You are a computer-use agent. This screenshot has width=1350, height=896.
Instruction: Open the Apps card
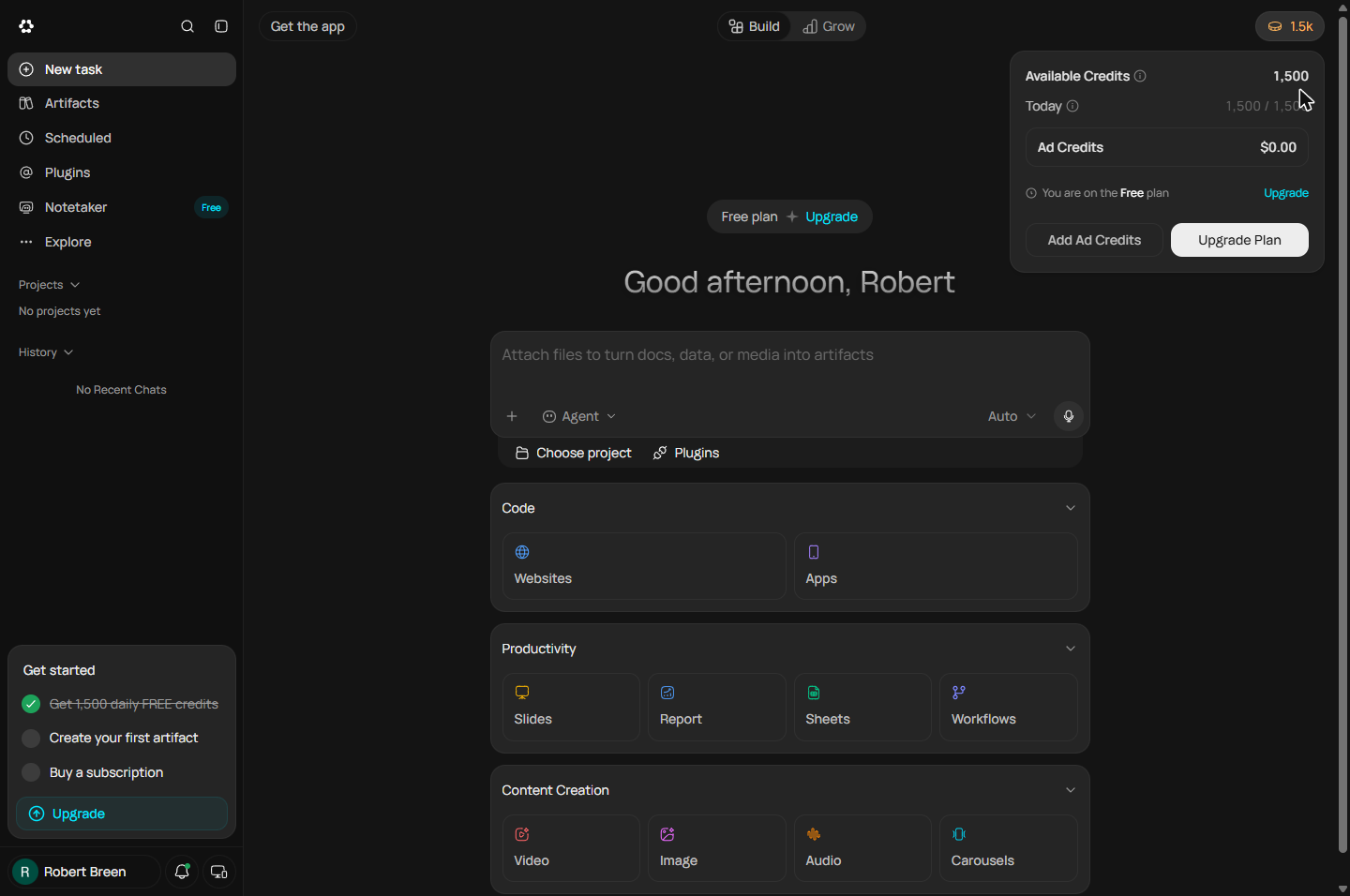(x=936, y=566)
